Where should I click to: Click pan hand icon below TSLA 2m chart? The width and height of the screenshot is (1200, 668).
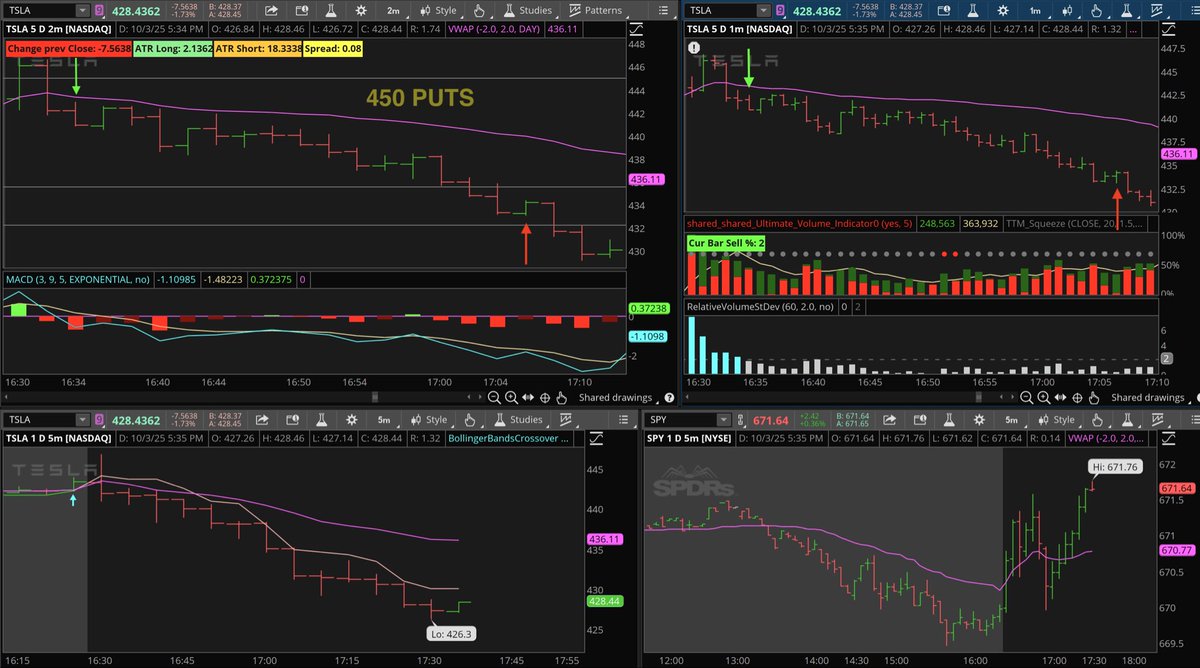pyautogui.click(x=561, y=397)
